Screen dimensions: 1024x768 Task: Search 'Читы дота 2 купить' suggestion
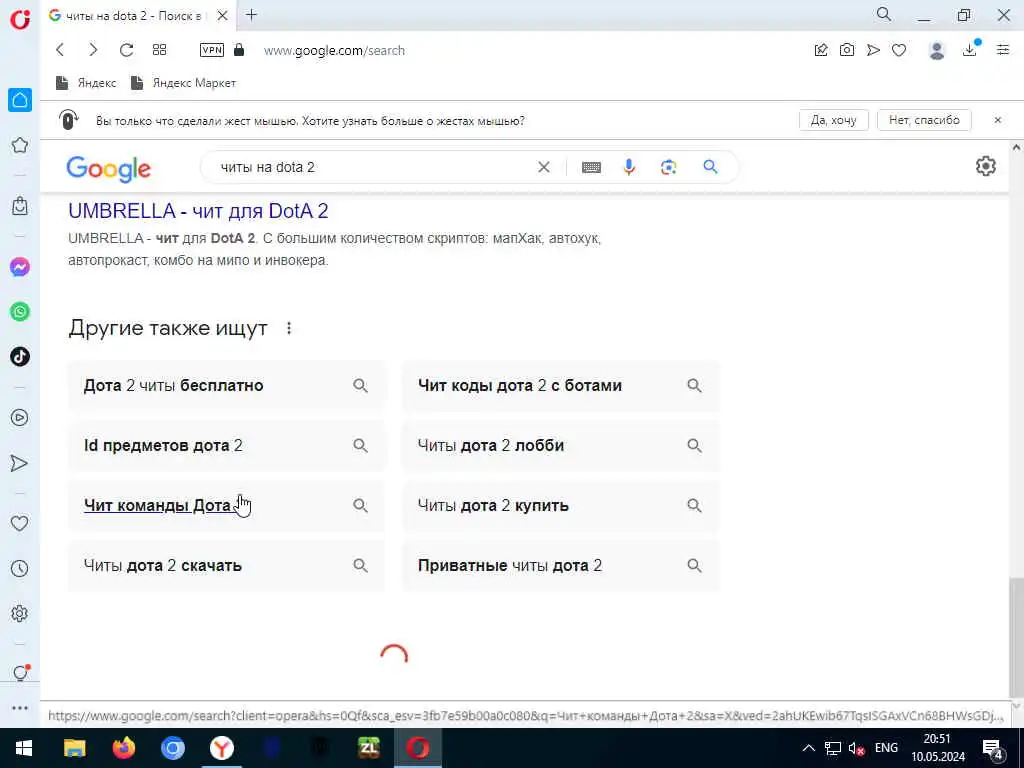coord(561,505)
